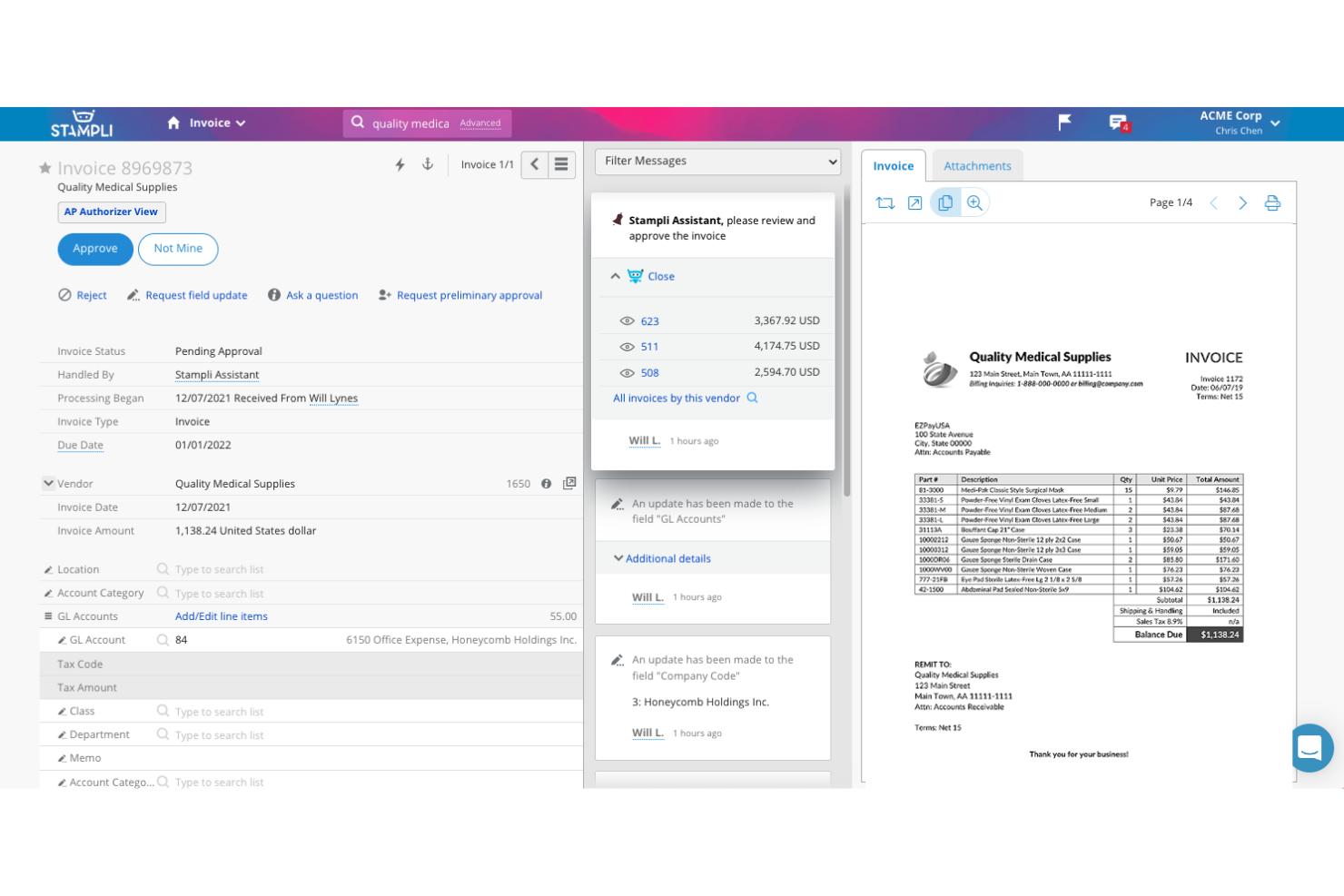Open invoice in new window icon
Viewport: 1344px width, 896px height.
[x=915, y=203]
